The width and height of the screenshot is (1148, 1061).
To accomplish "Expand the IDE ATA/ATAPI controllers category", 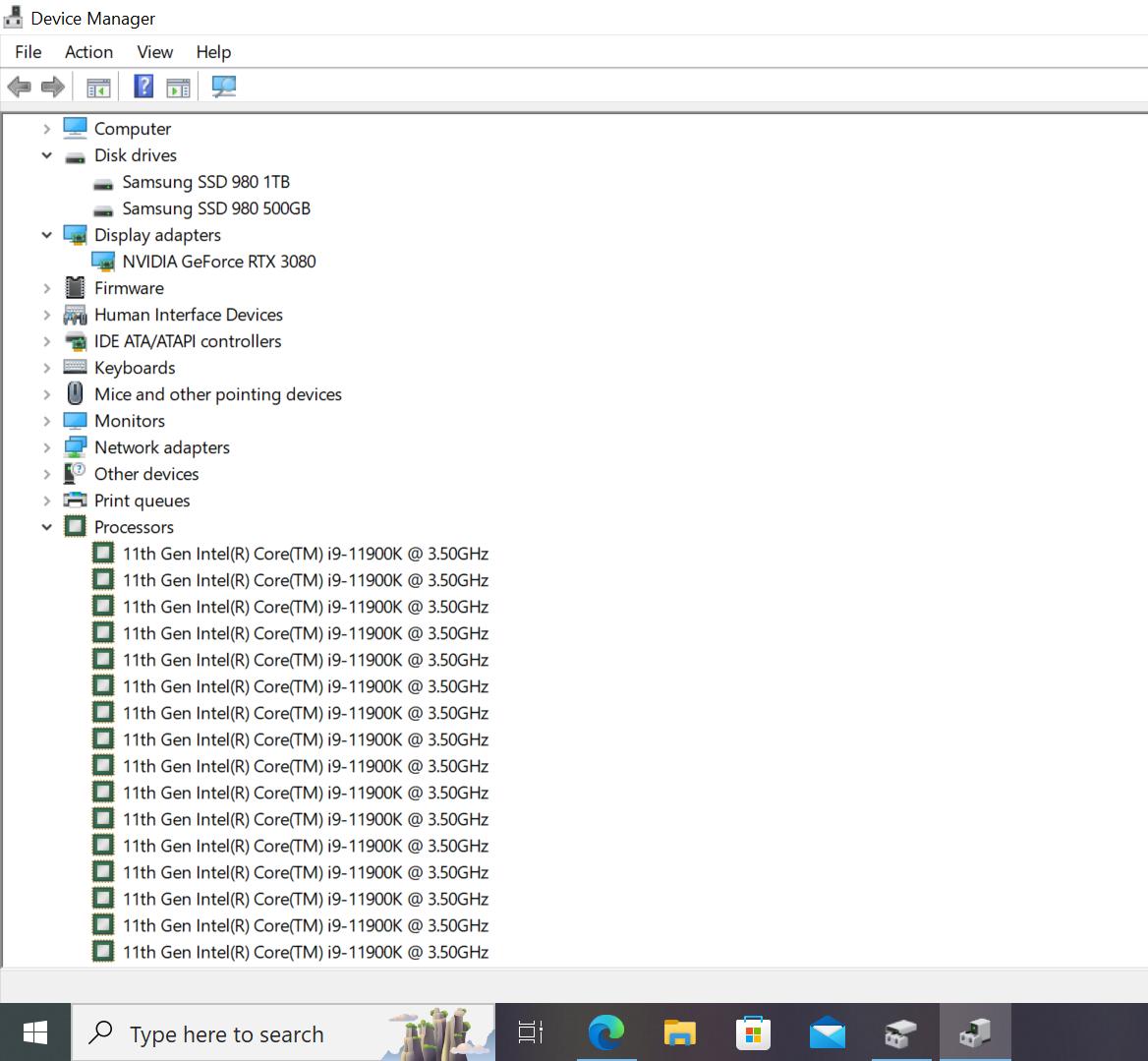I will (x=47, y=341).
